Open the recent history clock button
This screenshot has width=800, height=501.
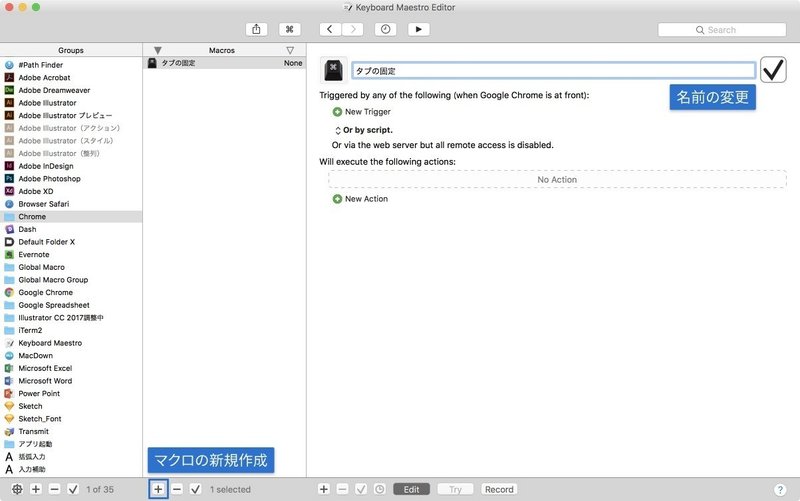(x=385, y=29)
